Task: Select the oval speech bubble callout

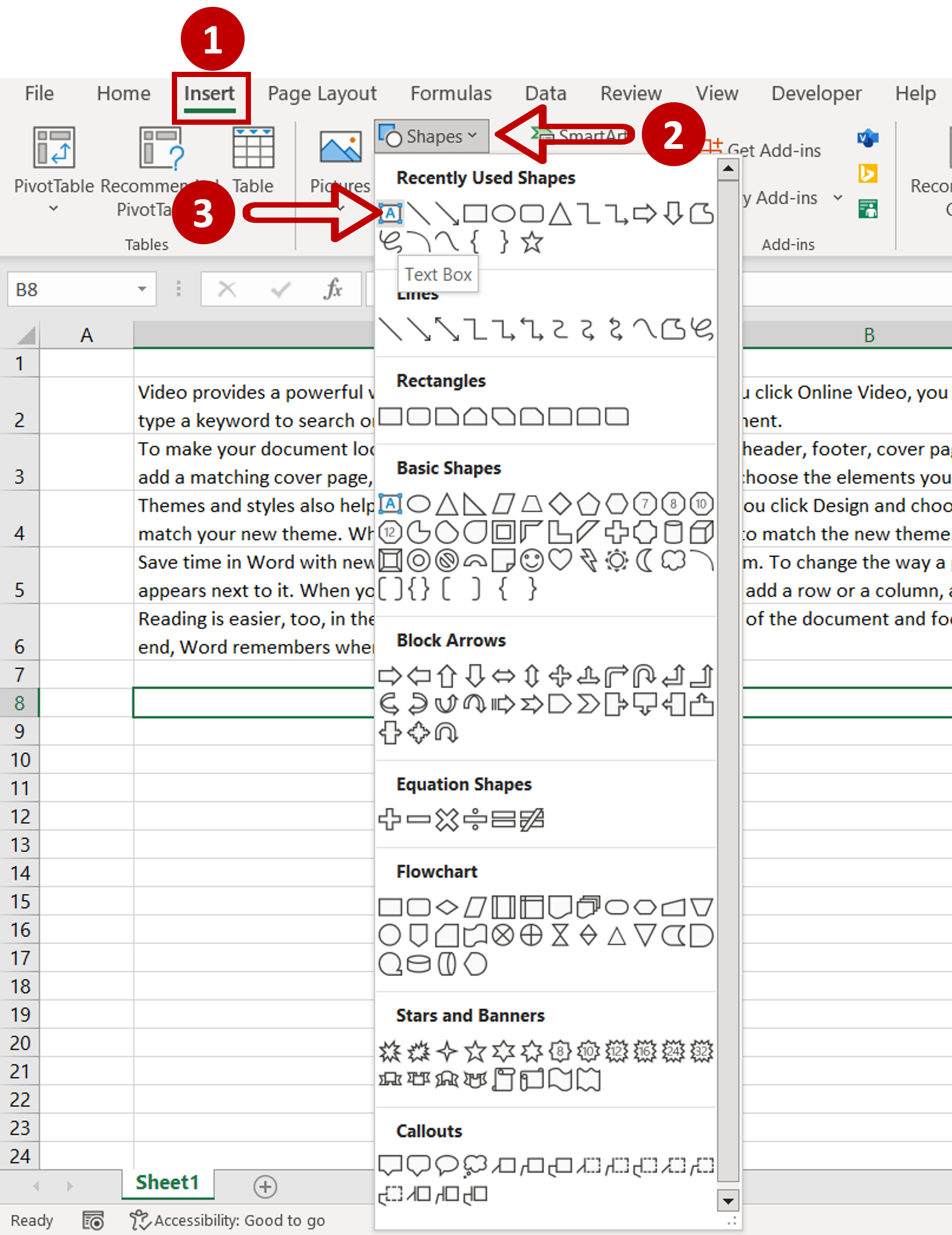Action: coord(446,1164)
